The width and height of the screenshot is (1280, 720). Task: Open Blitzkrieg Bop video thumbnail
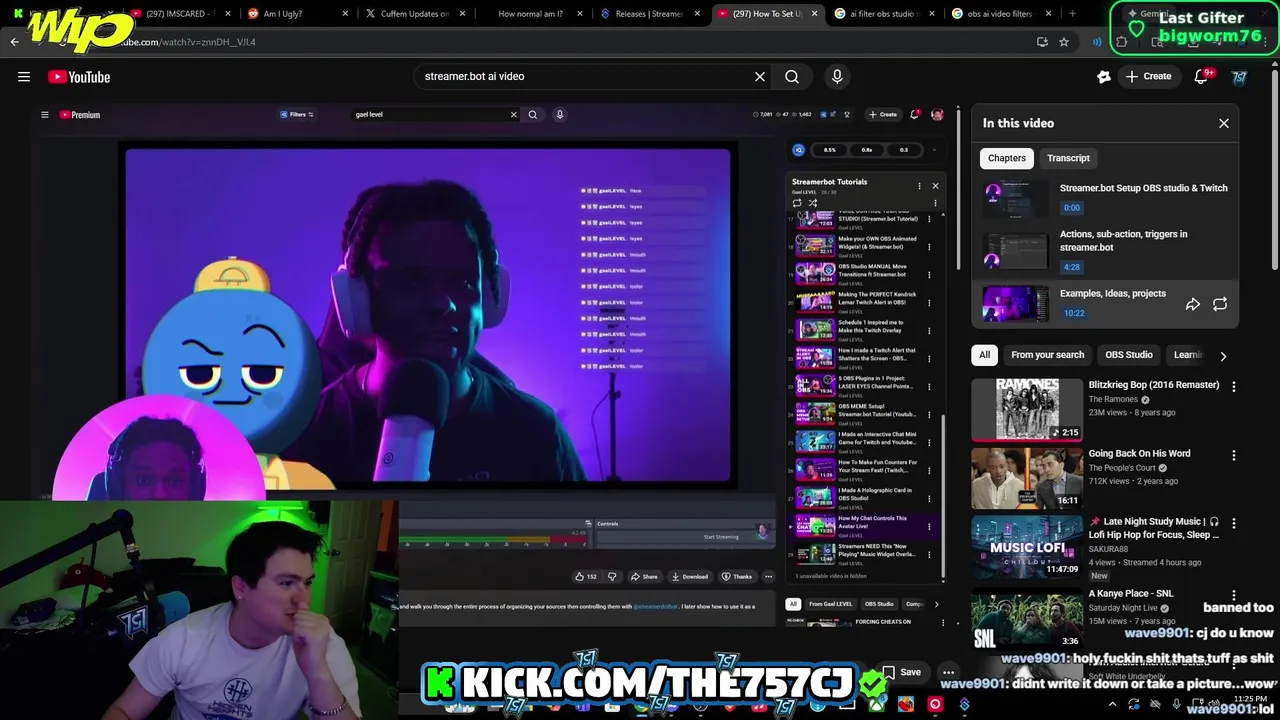click(1027, 409)
